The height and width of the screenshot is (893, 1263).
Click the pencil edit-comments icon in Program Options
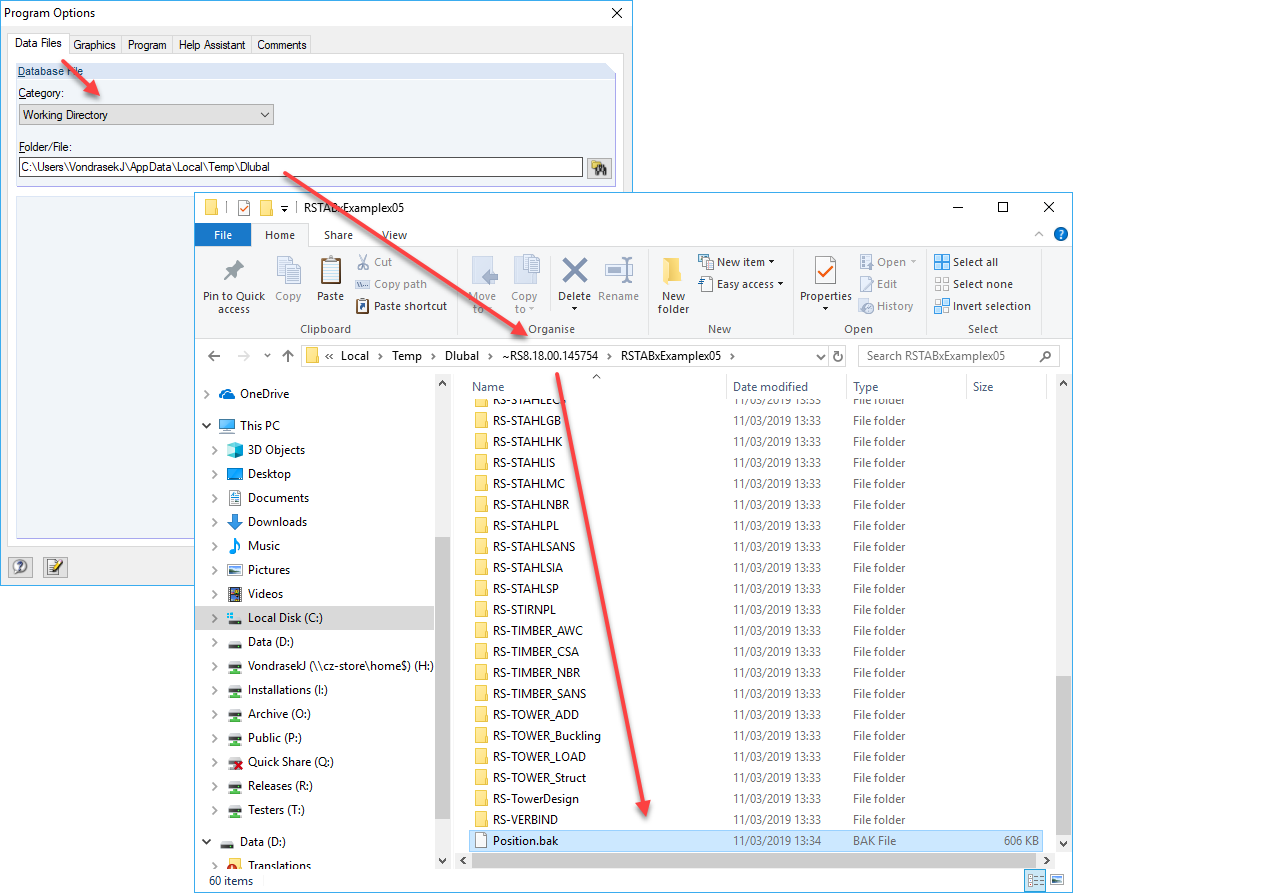[x=55, y=567]
